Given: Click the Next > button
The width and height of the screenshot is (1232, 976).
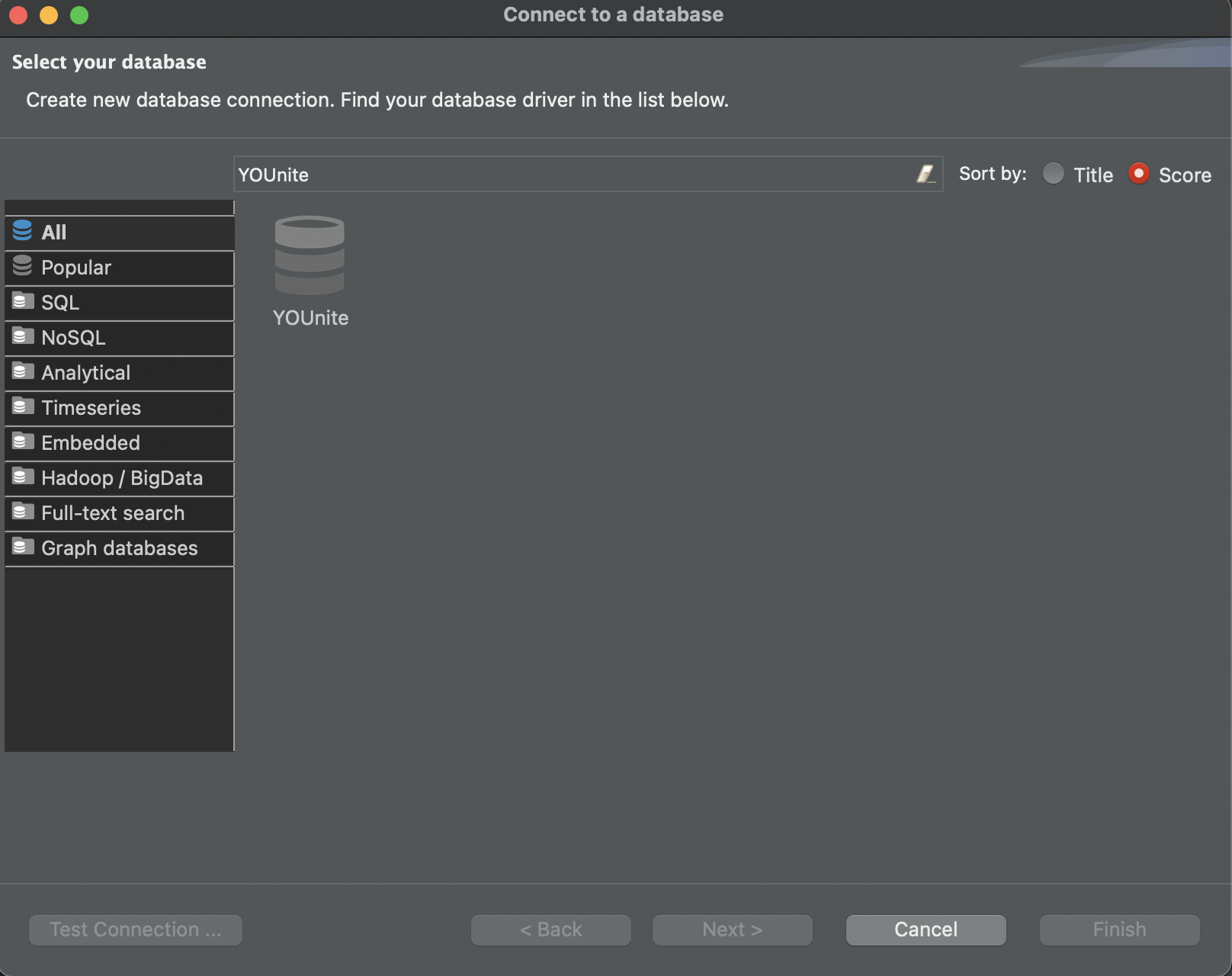Looking at the screenshot, I should pos(732,929).
